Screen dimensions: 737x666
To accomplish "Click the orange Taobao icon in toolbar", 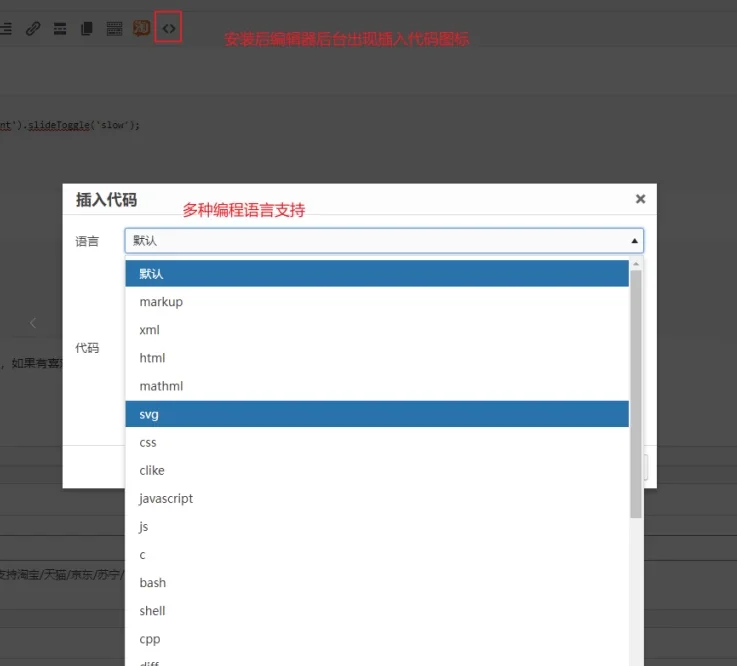I will pos(141,28).
